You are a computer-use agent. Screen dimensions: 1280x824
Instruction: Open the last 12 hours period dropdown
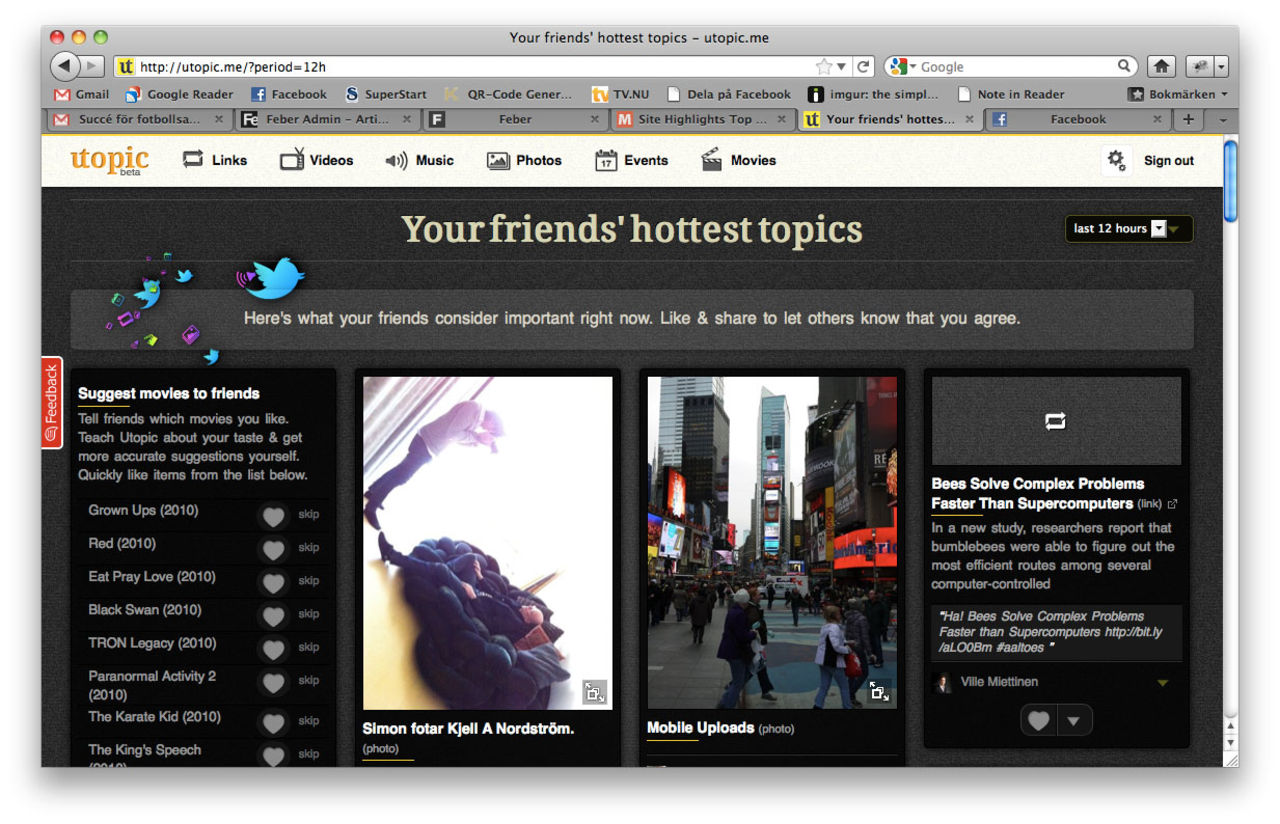pos(1128,229)
